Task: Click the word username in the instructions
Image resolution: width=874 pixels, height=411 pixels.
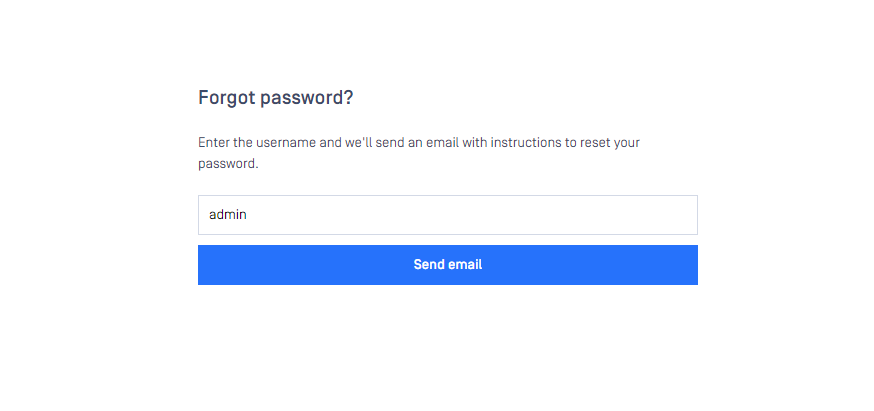Action: pos(286,143)
